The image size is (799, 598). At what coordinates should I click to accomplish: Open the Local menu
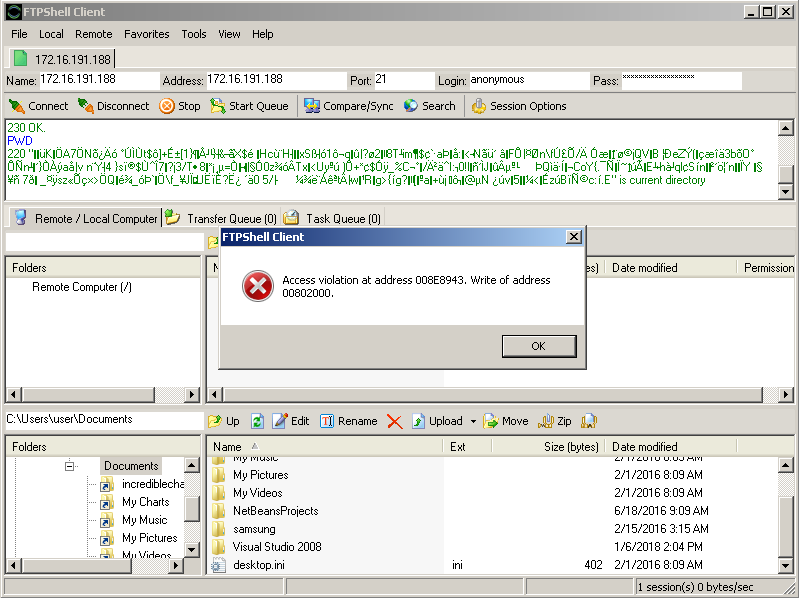51,34
